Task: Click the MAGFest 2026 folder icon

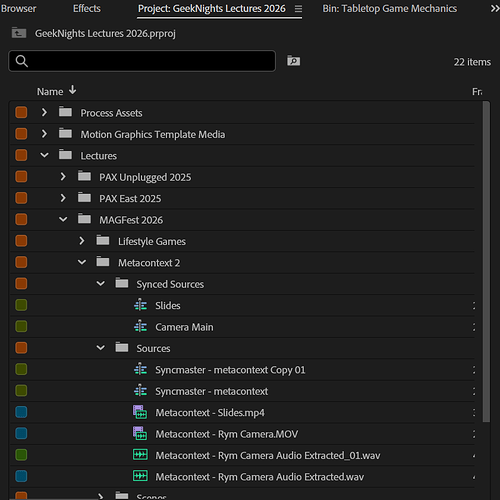Action: tap(84, 219)
